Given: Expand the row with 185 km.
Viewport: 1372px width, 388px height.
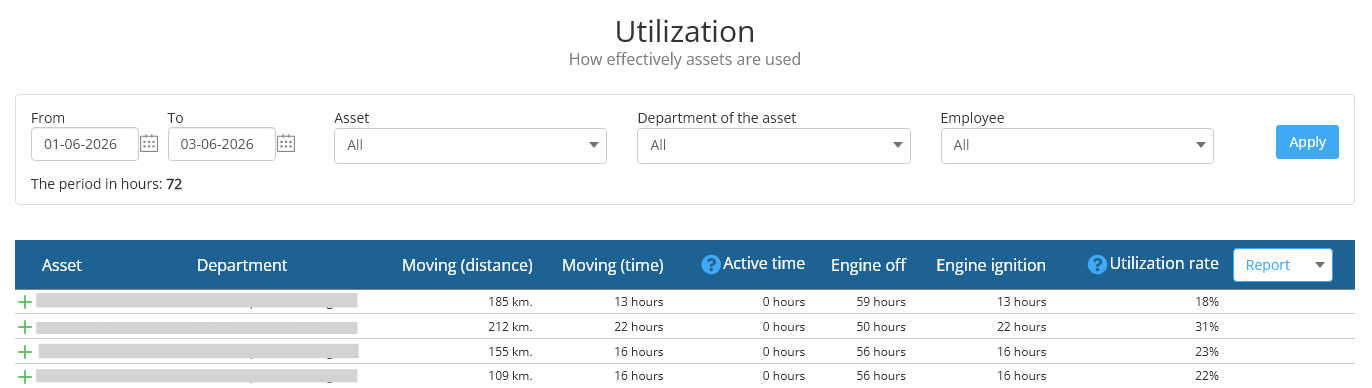Looking at the screenshot, I should [x=25, y=301].
